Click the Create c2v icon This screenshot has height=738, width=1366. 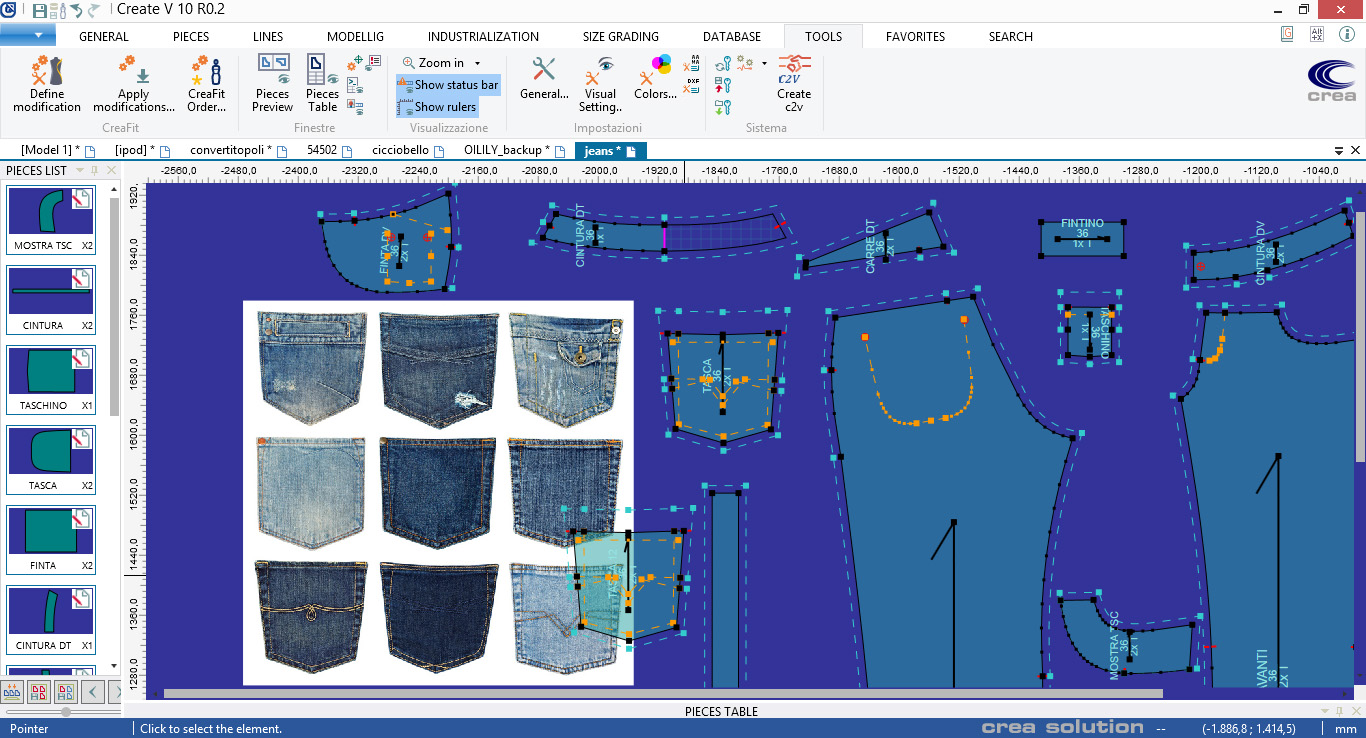coord(794,84)
